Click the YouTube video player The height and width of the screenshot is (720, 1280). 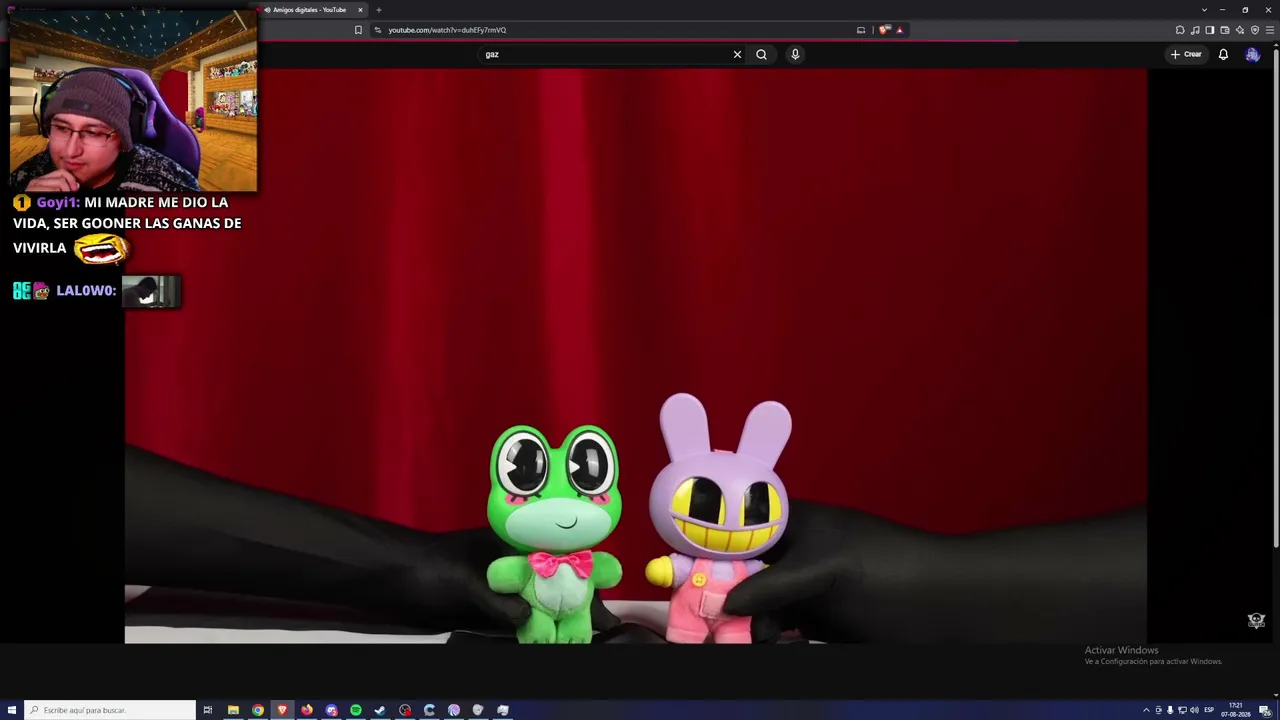point(636,356)
